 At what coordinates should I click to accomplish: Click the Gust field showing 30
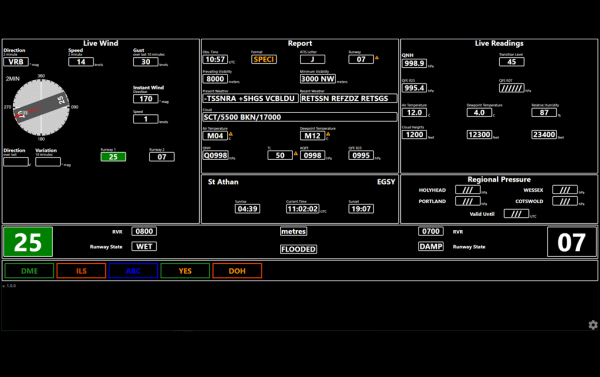tap(146, 62)
